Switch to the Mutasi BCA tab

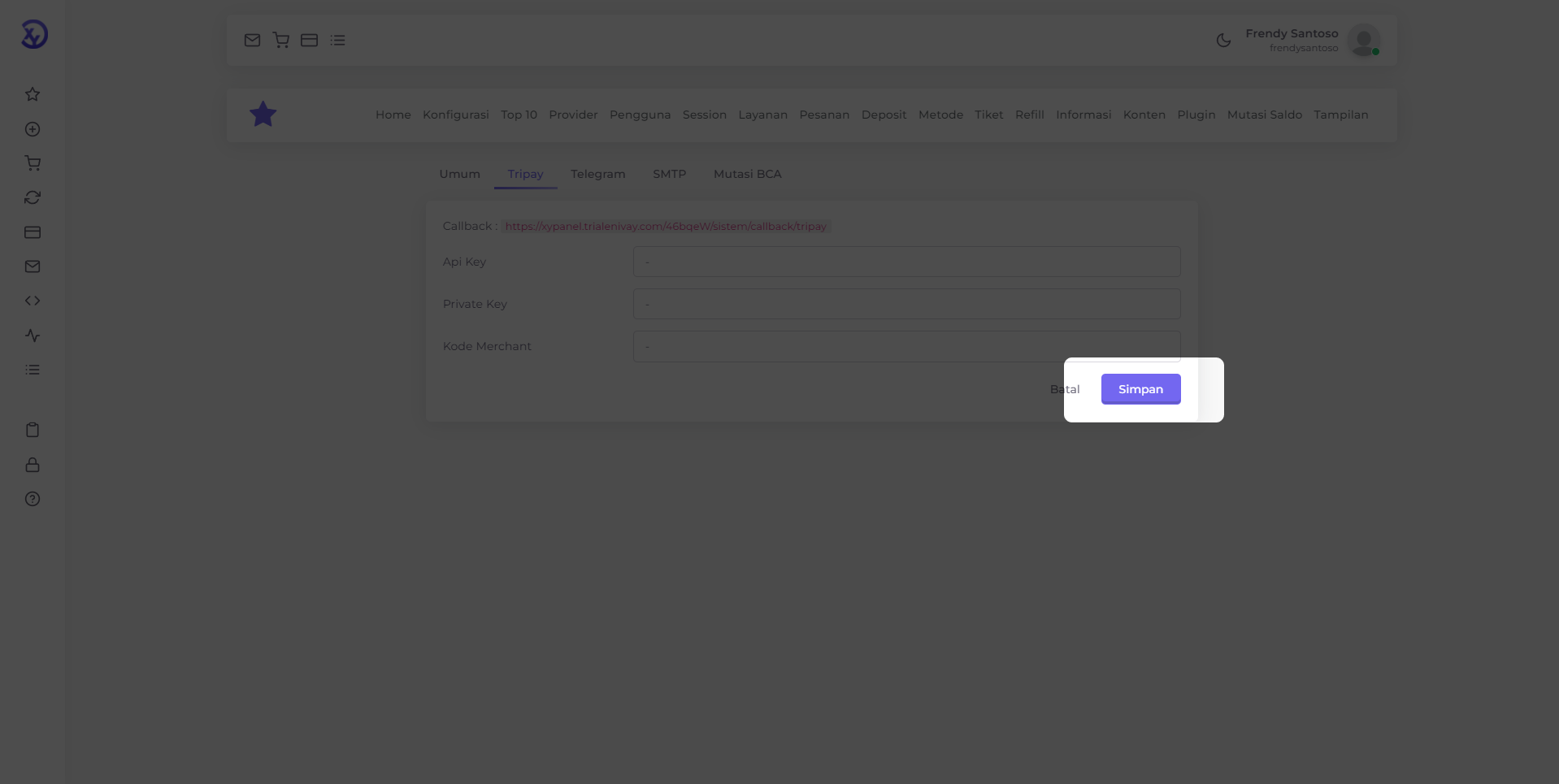[748, 174]
